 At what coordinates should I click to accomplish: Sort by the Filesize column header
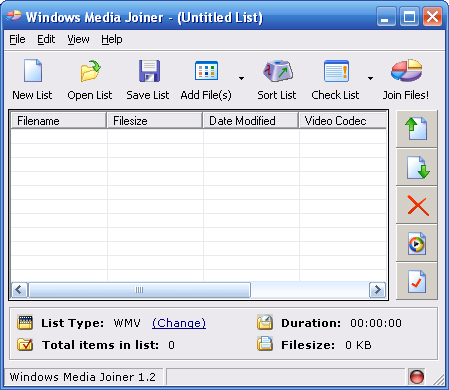coord(155,121)
